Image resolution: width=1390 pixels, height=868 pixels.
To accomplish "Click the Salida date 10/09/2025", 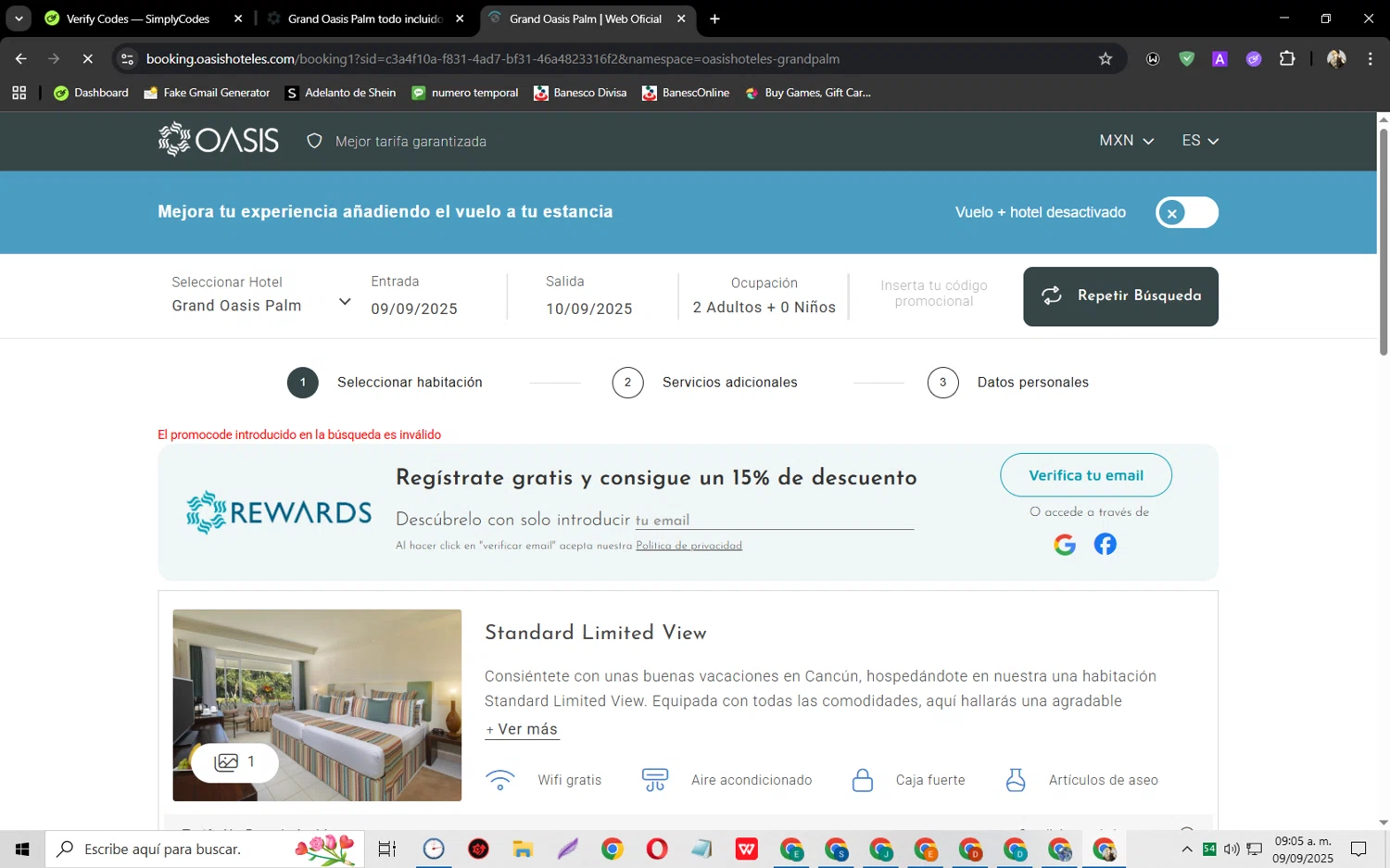I will click(x=589, y=308).
